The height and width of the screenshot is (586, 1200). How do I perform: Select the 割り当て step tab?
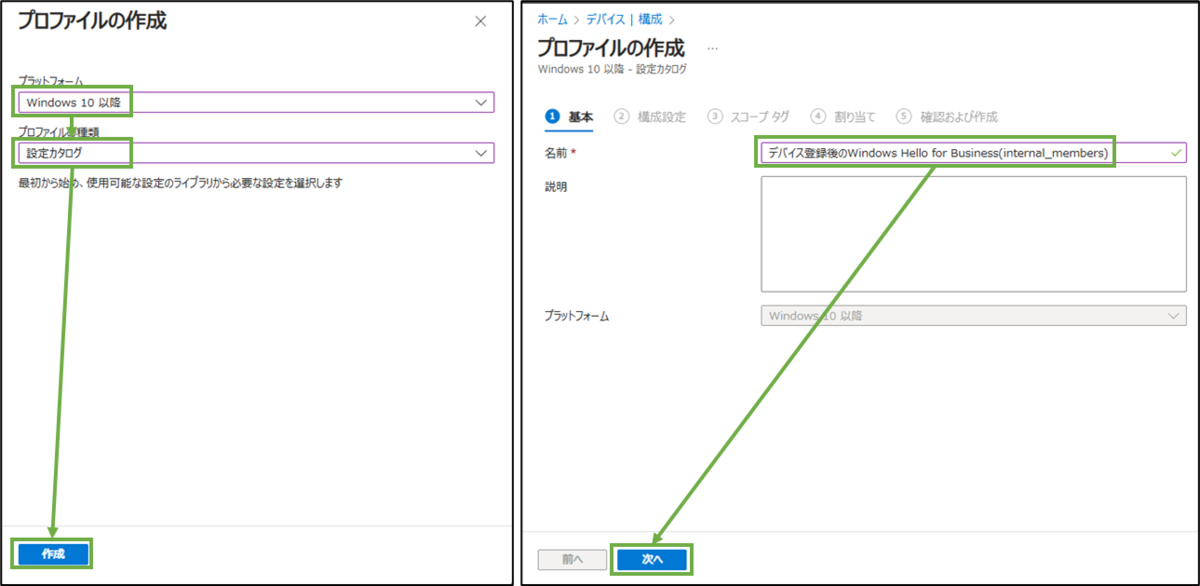tap(844, 117)
